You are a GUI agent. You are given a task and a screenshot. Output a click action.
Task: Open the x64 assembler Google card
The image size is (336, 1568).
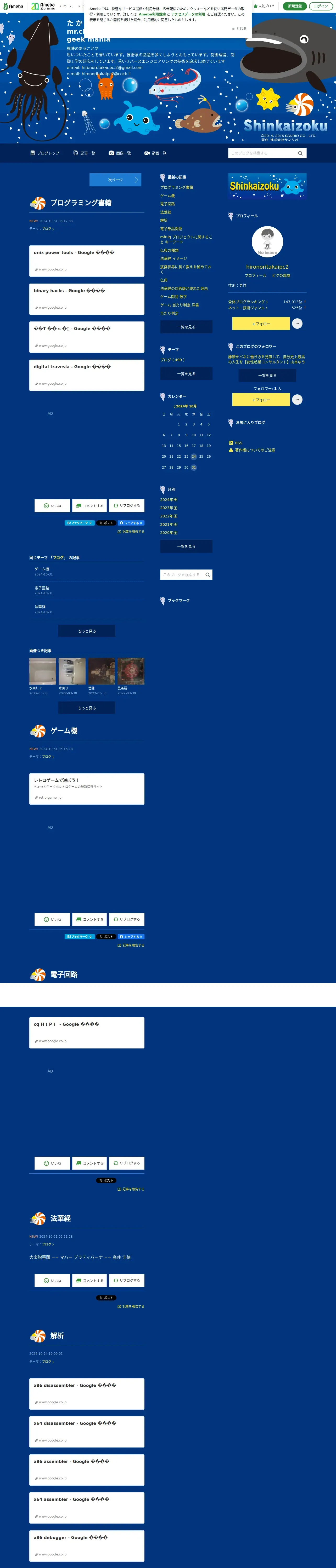(87, 1508)
